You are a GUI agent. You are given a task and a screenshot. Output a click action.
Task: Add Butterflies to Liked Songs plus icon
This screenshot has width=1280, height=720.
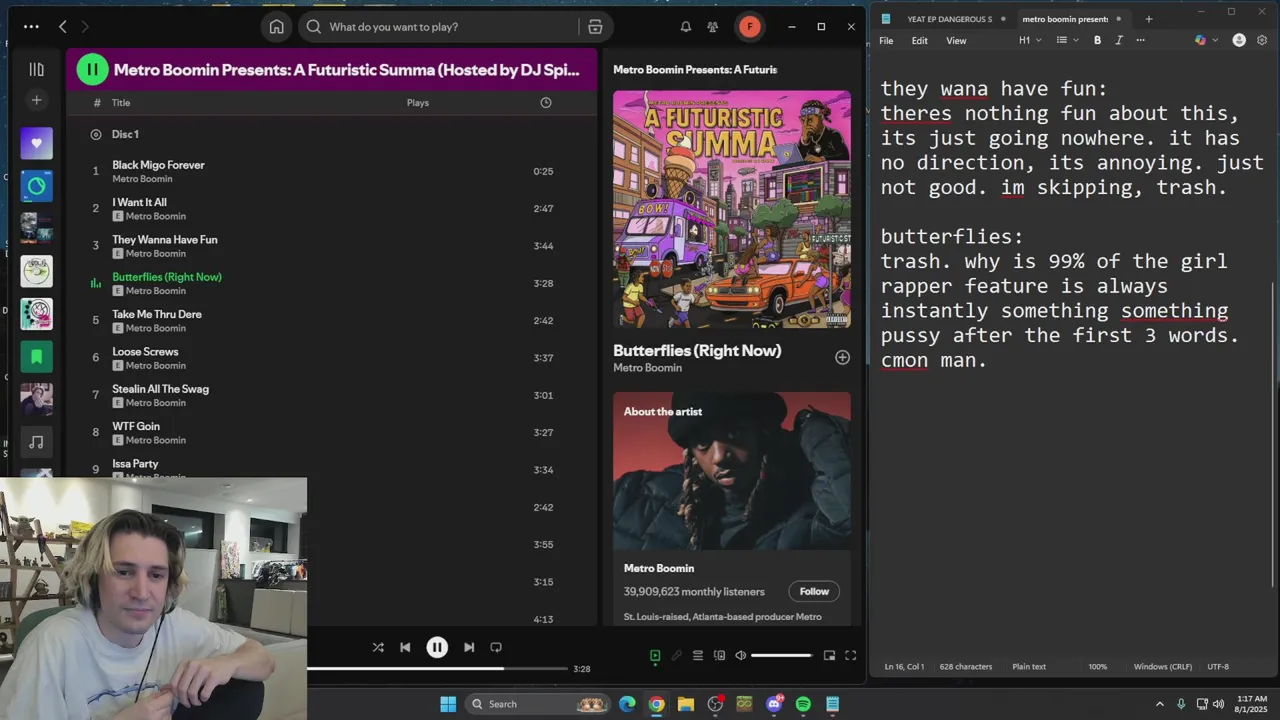[x=842, y=357]
